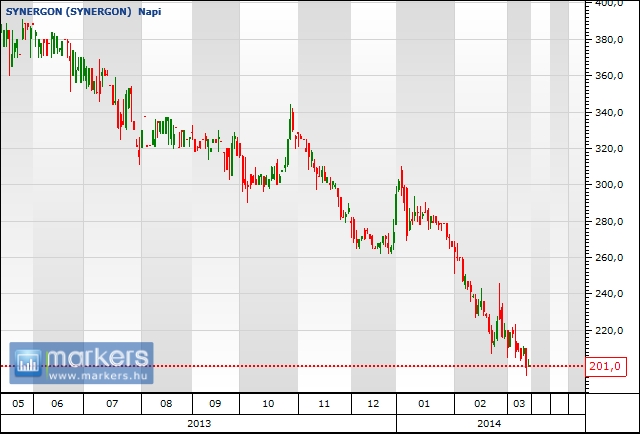Viewport: 640px width, 434px height.
Task: Click month 11 on the time axis
Action: [324, 404]
